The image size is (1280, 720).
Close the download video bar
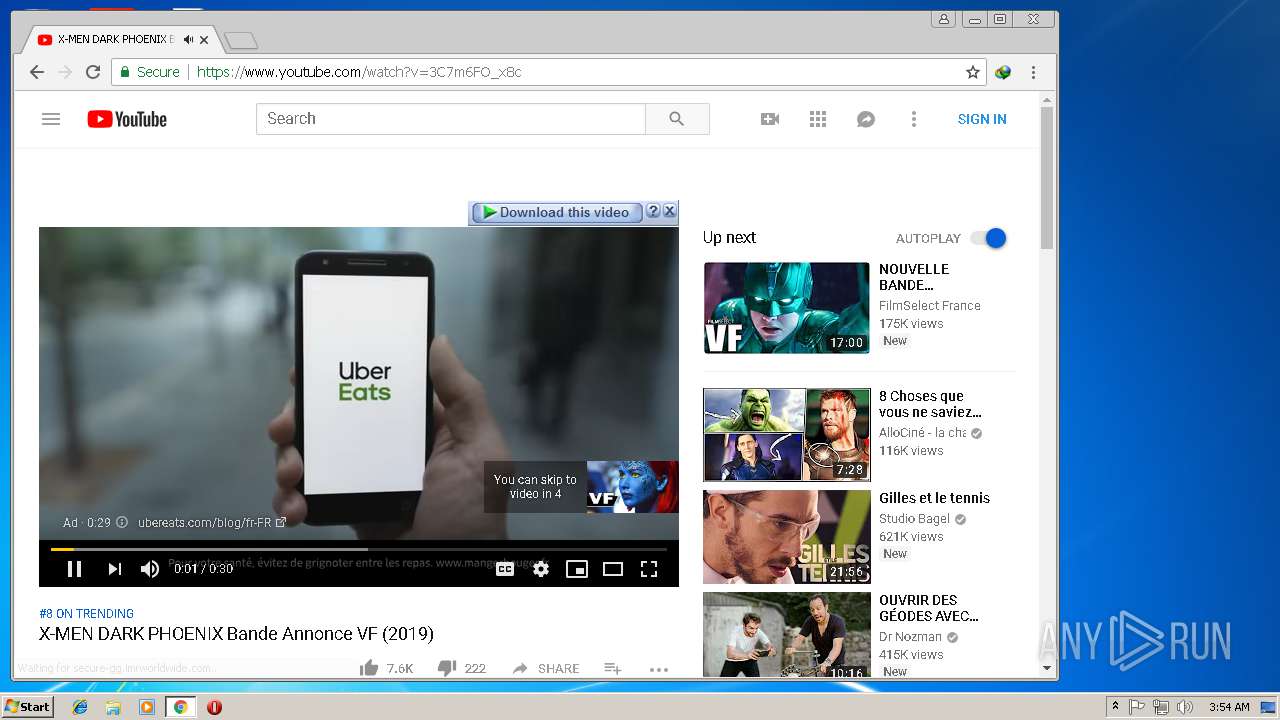670,211
